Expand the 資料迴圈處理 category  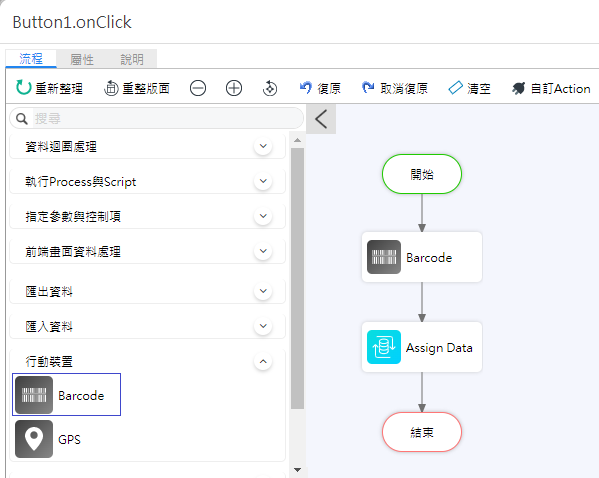(263, 146)
